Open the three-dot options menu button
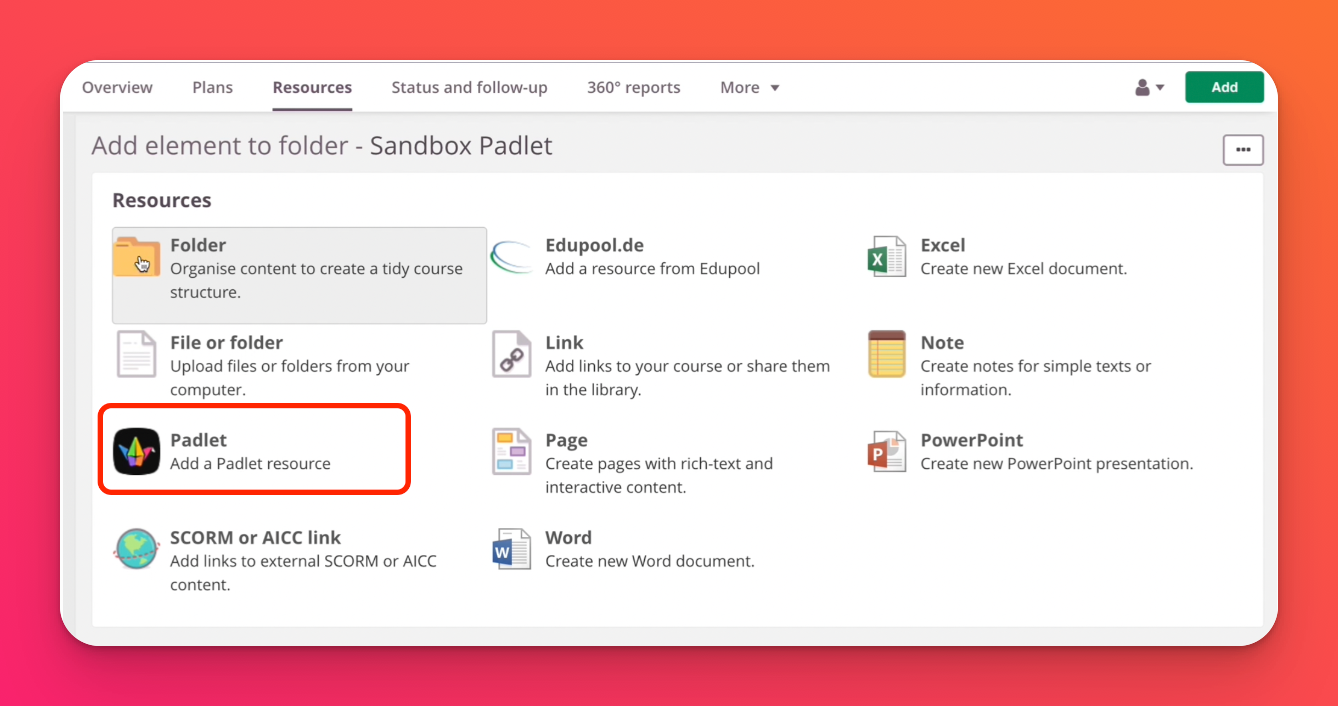This screenshot has height=706, width=1338. click(x=1243, y=150)
